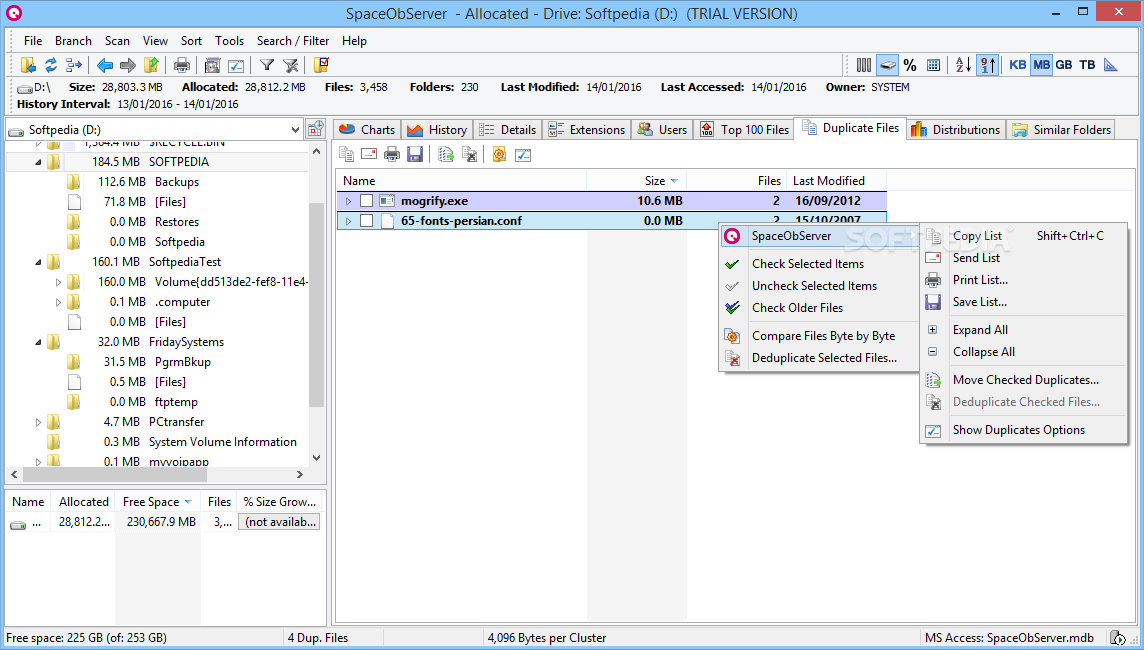Check the 65-fonts-persian.conf checkbox
The width and height of the screenshot is (1144, 650).
pyautogui.click(x=366, y=220)
